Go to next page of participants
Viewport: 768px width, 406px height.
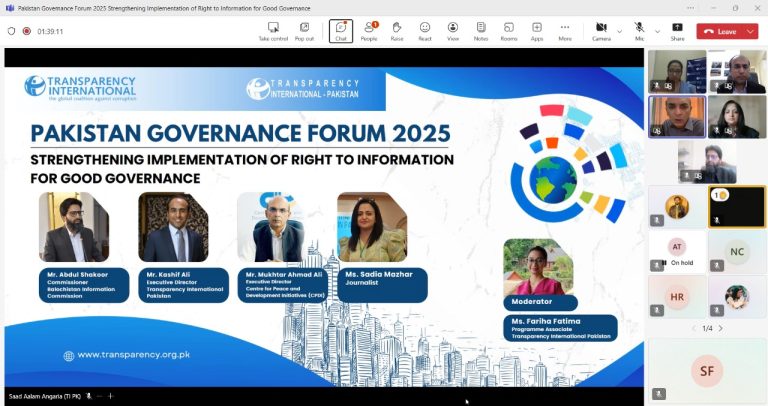coord(720,328)
